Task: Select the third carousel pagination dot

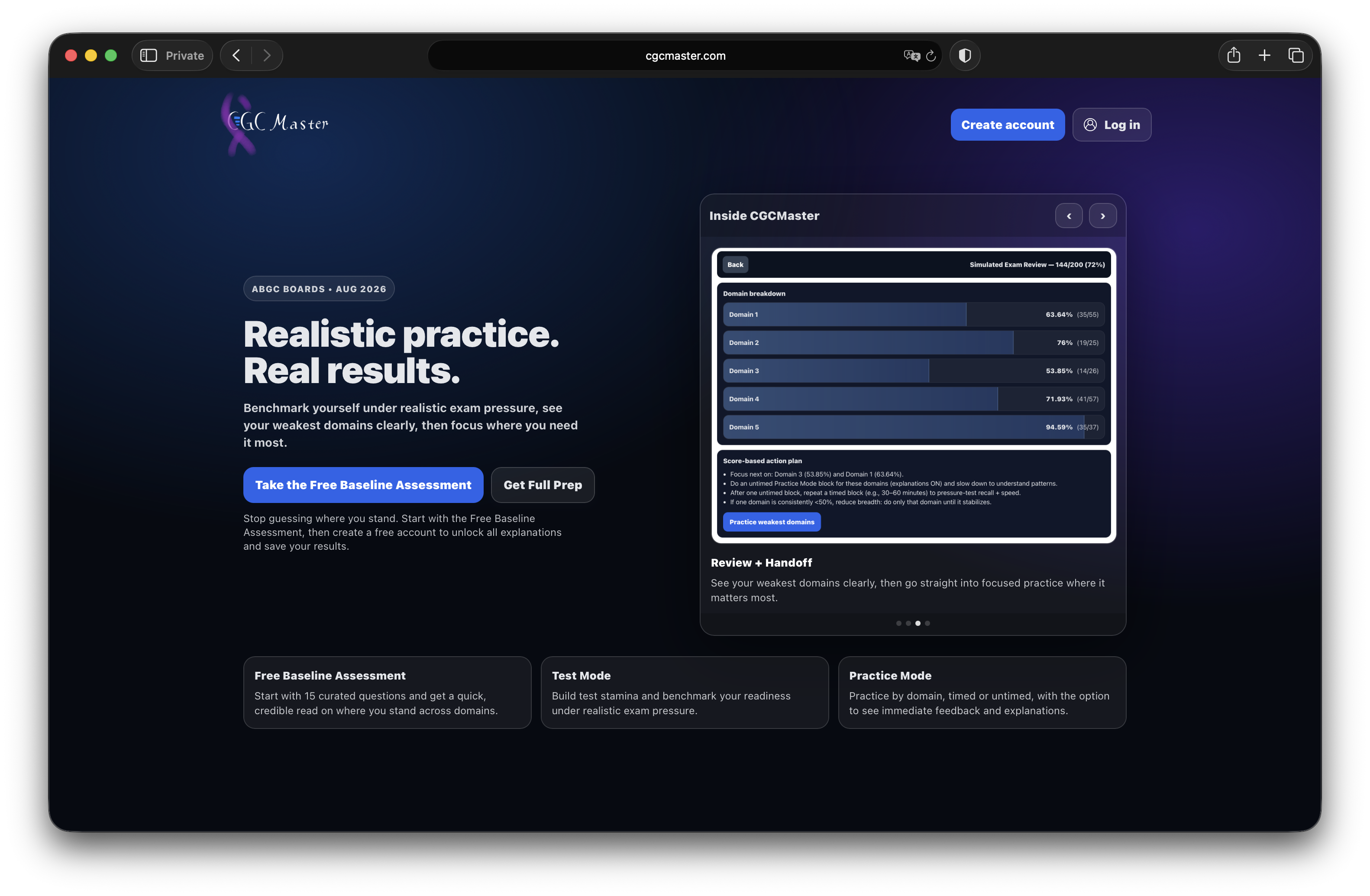Action: coord(918,623)
